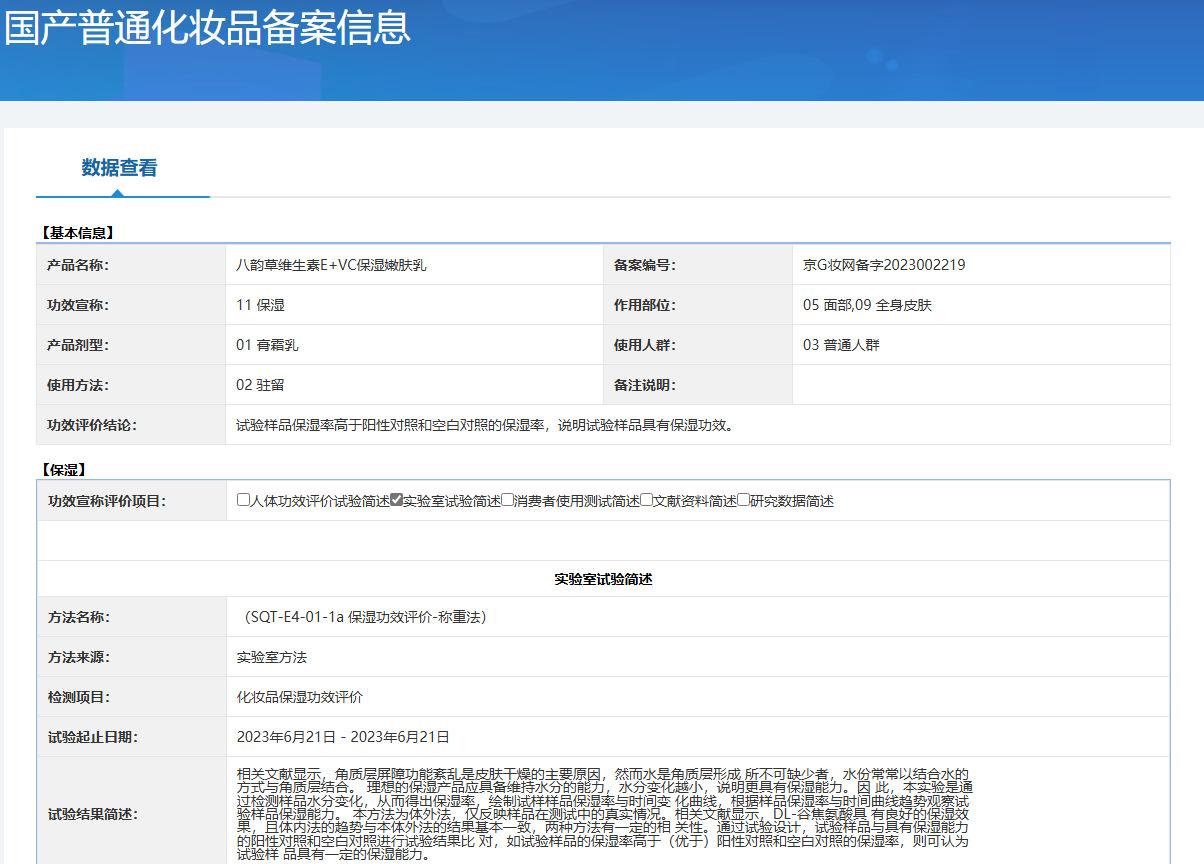Check the 人体功效评价试验简述 checkbox

243,500
